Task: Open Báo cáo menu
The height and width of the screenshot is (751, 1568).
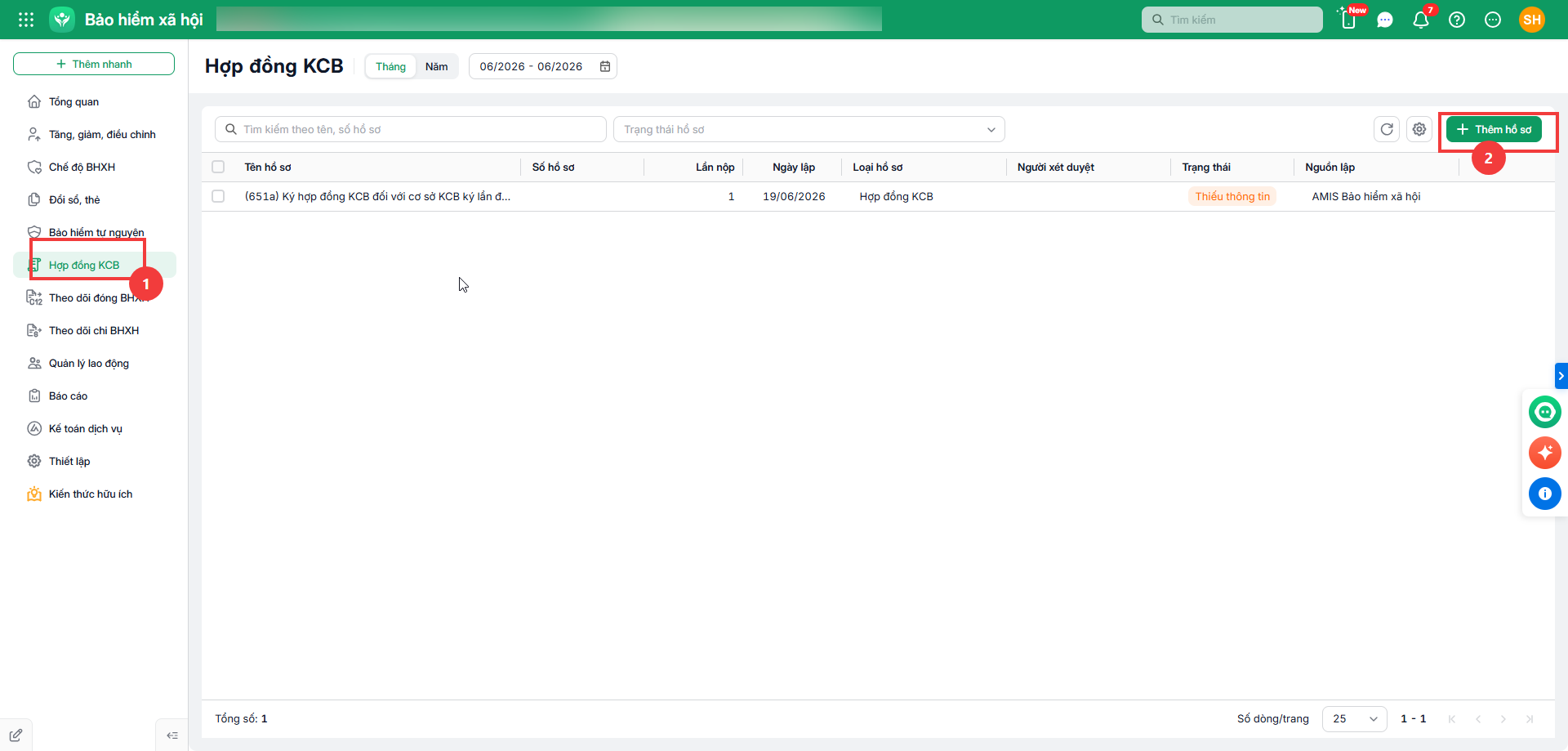Action: click(x=94, y=396)
